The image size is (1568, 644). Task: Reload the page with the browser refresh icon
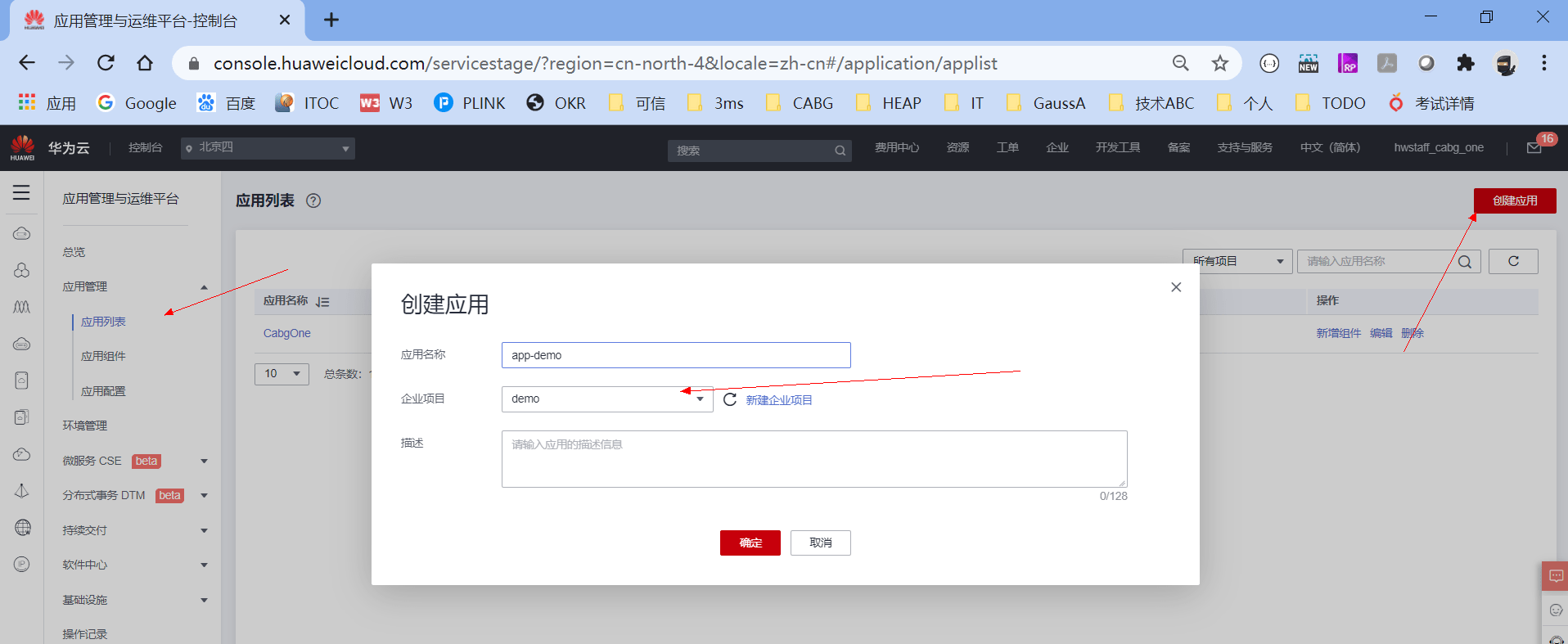(106, 63)
